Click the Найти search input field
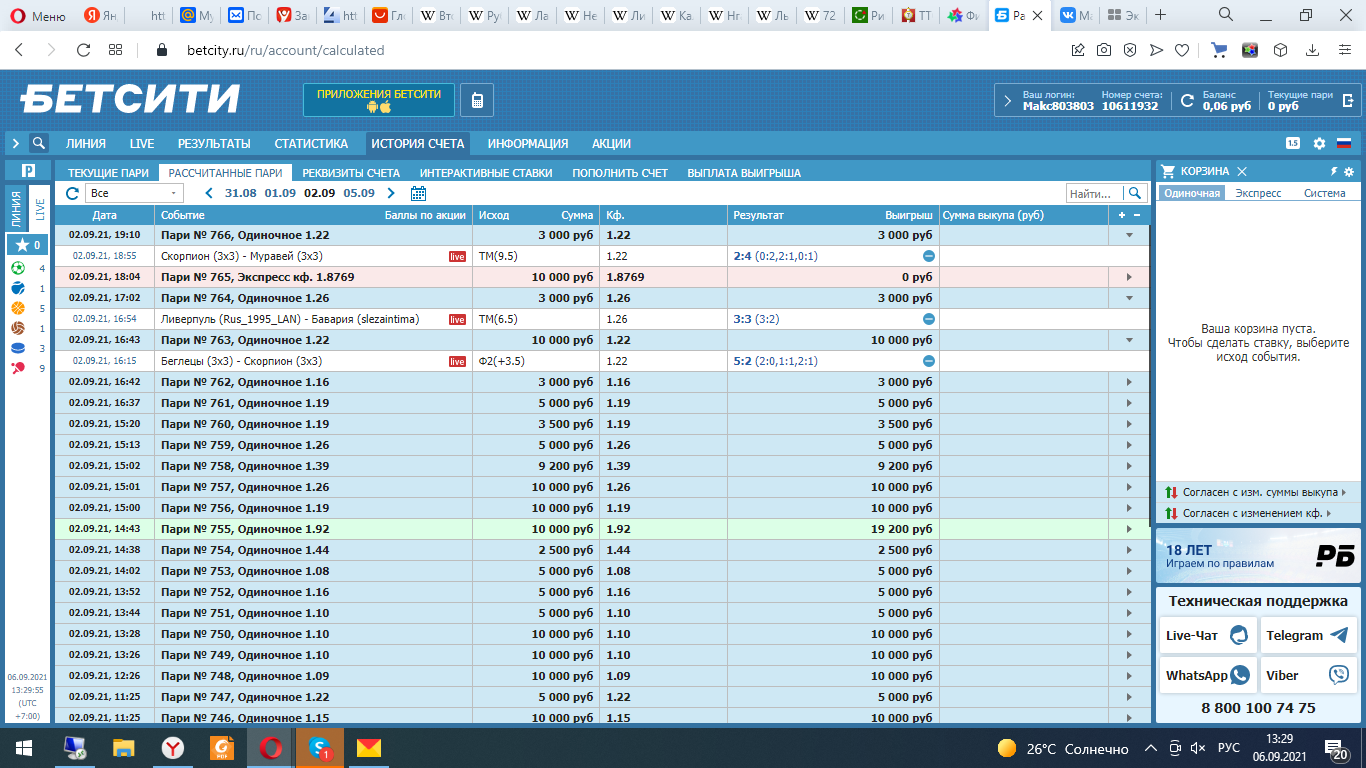This screenshot has width=1366, height=768. coord(1094,193)
